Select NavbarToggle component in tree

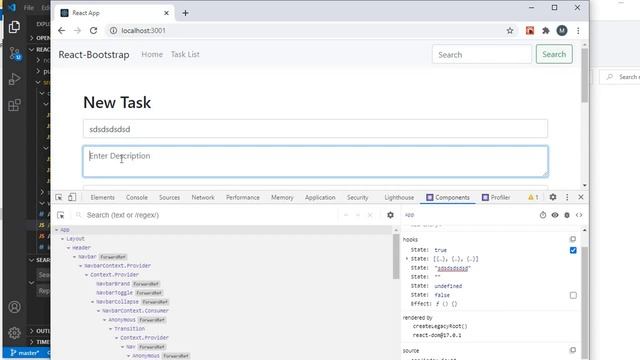pos(114,293)
